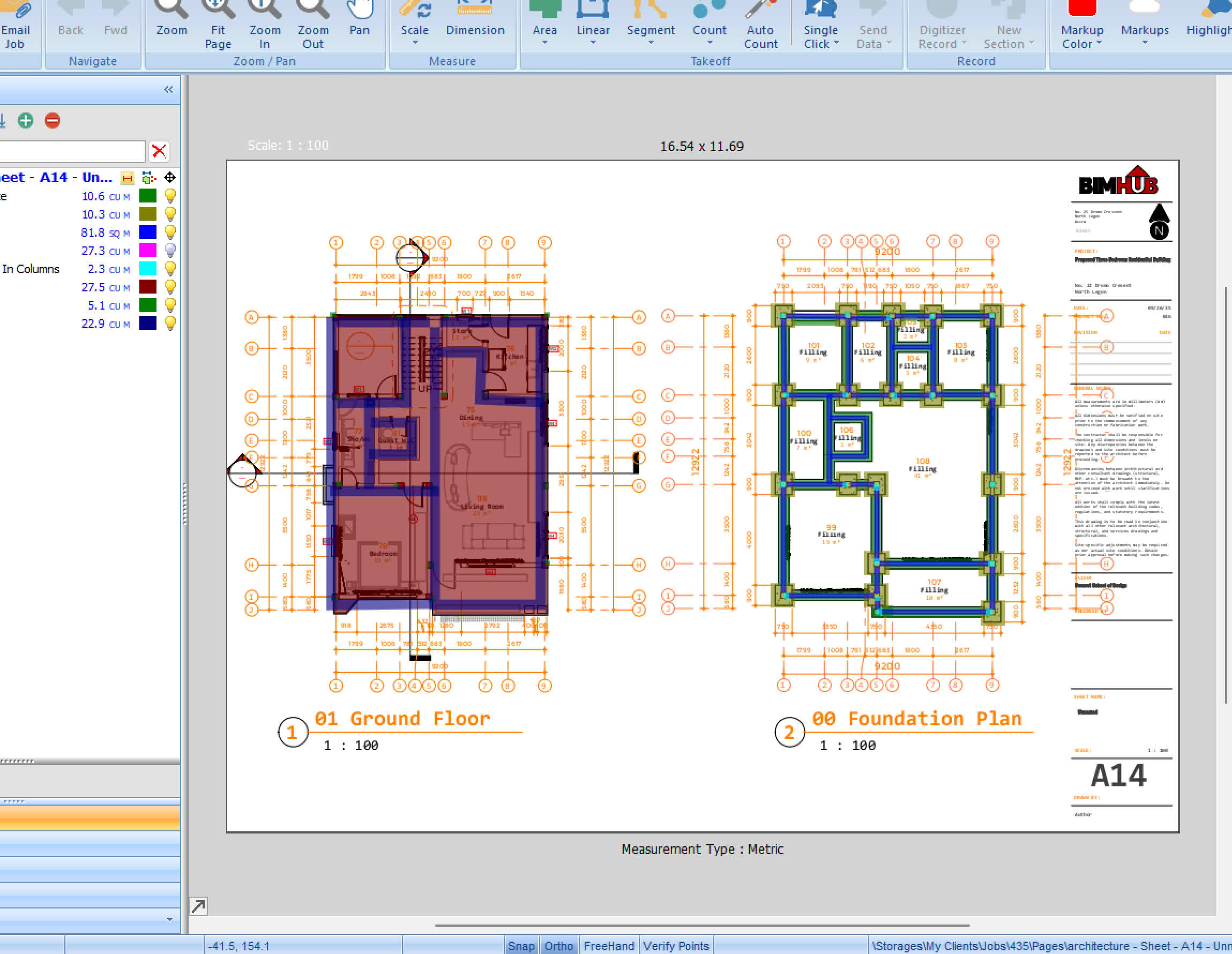This screenshot has width=1232, height=954.
Task: Open the Area takeoff dropdown
Action: coord(544,43)
